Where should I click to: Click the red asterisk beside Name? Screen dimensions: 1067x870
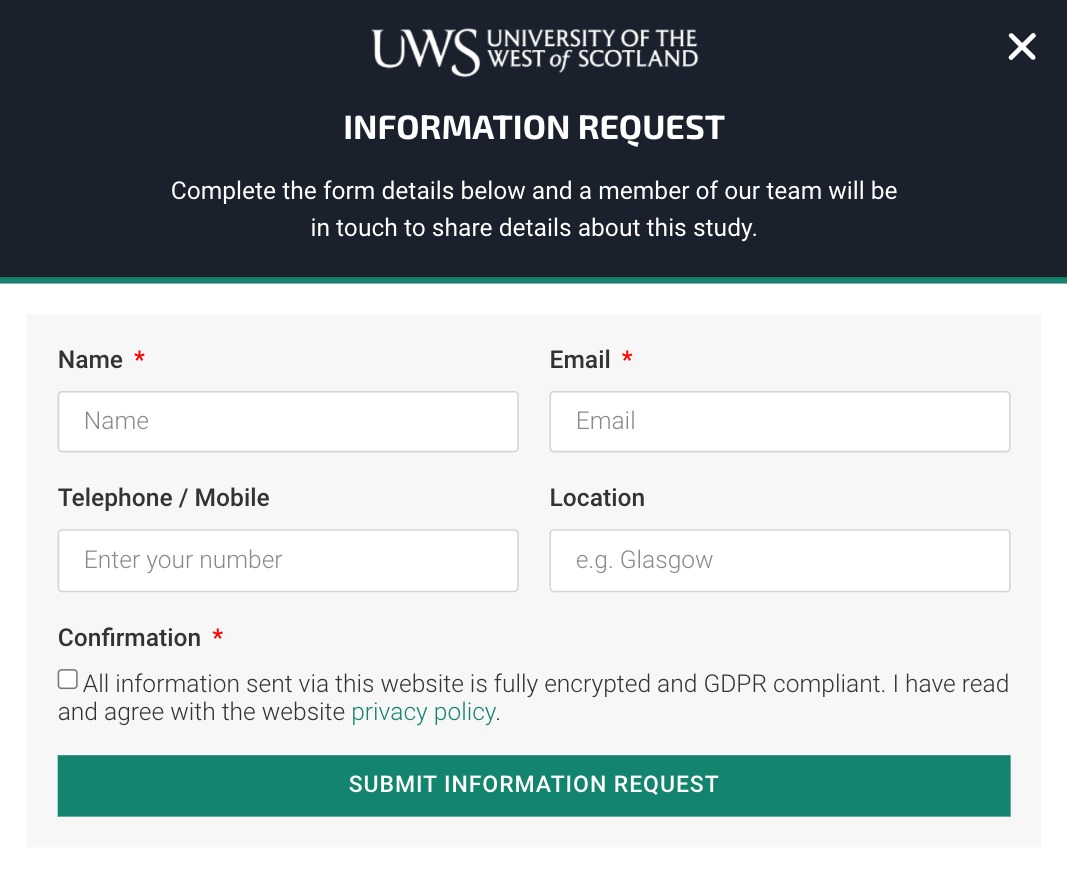[x=140, y=358]
